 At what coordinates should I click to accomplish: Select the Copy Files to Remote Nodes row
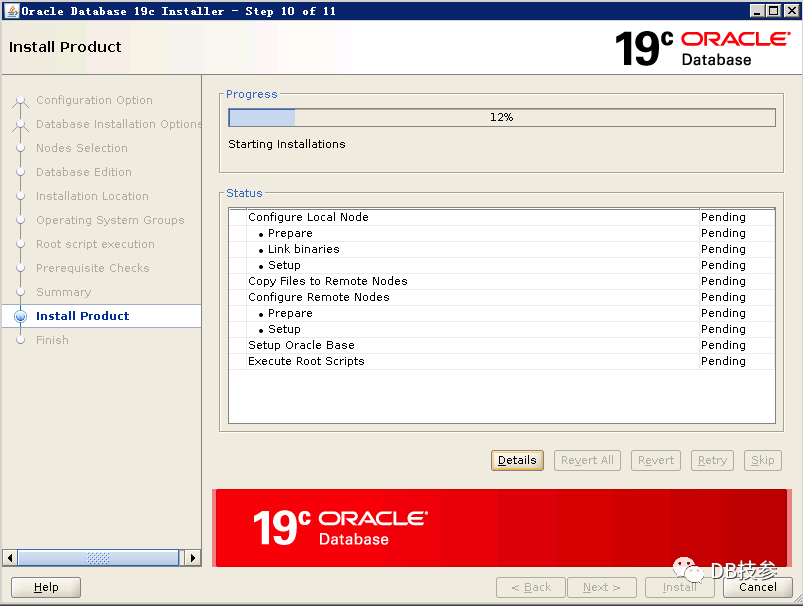pos(327,281)
